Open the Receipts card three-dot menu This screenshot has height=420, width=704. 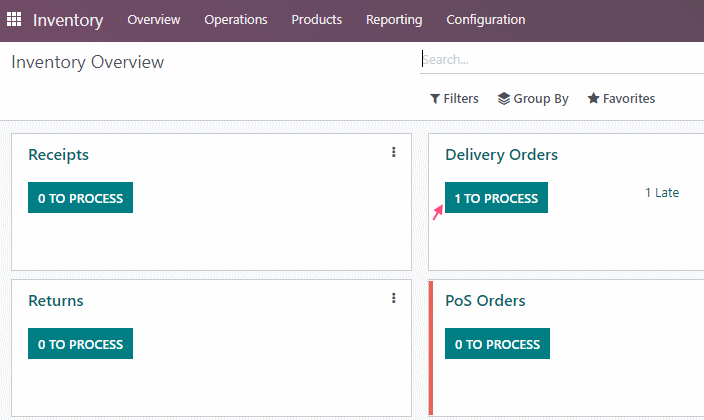click(394, 152)
